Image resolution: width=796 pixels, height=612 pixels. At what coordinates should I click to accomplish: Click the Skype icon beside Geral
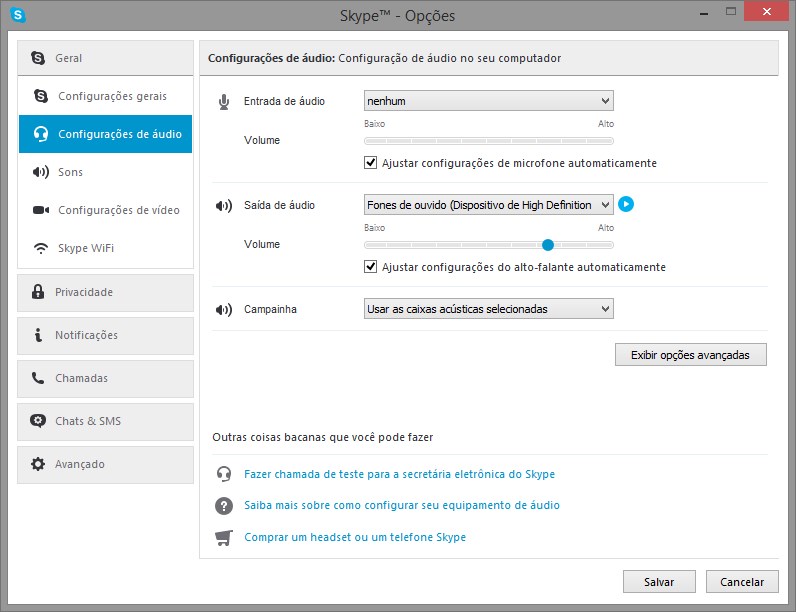(38, 58)
